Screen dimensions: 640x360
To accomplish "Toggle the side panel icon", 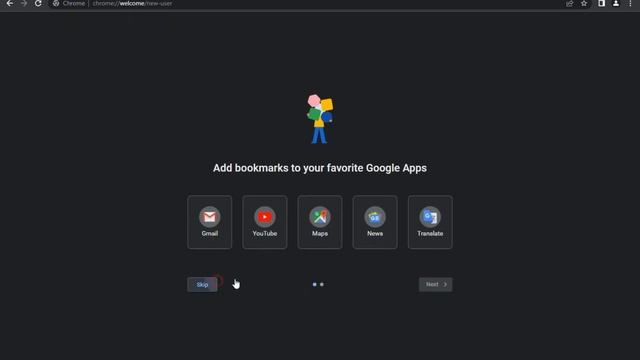I will 602,3.
